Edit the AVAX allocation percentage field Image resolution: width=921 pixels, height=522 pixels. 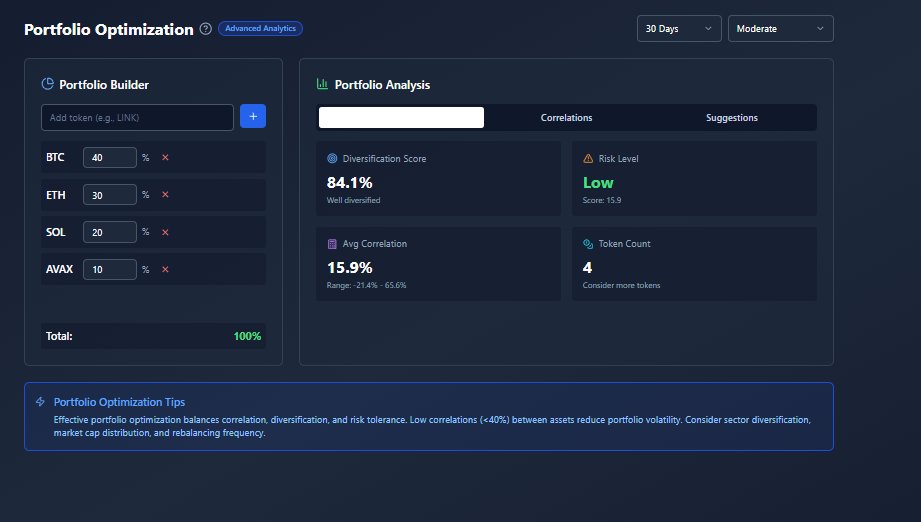110,270
